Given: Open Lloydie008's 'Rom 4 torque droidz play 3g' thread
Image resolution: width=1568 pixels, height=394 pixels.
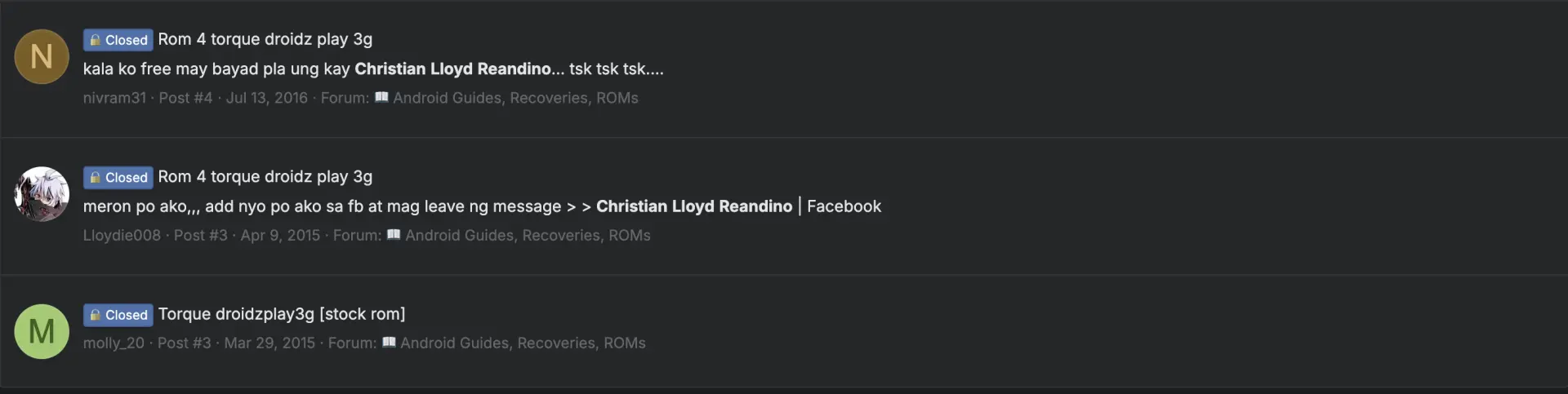Looking at the screenshot, I should [x=265, y=177].
